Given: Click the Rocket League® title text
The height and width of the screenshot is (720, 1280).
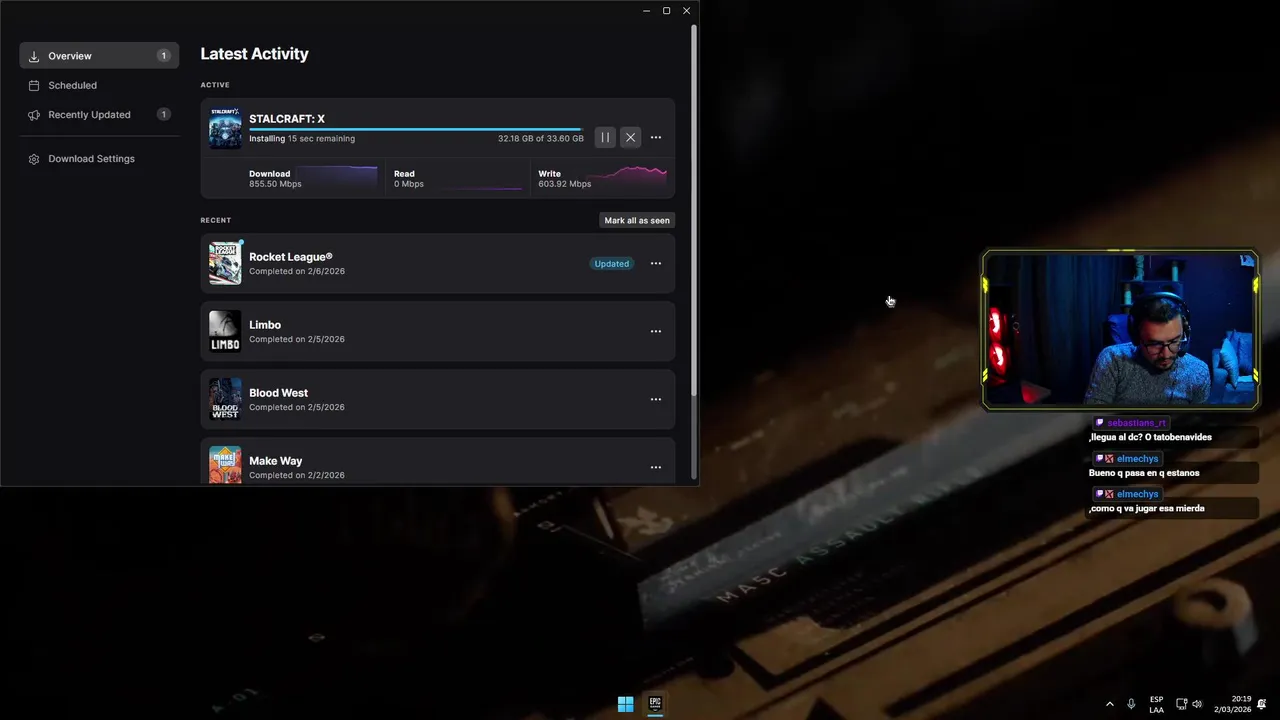Looking at the screenshot, I should click(291, 257).
